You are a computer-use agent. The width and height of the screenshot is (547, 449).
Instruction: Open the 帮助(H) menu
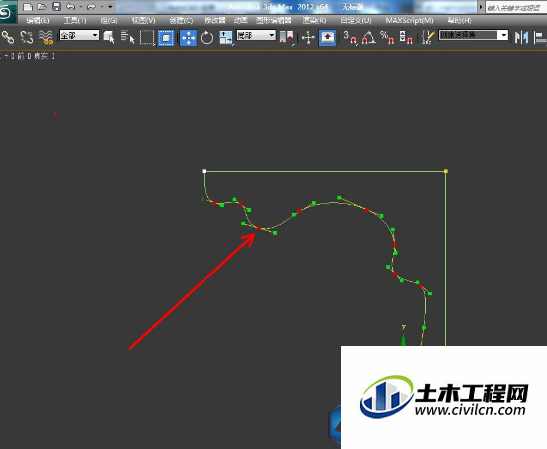[x=459, y=21]
